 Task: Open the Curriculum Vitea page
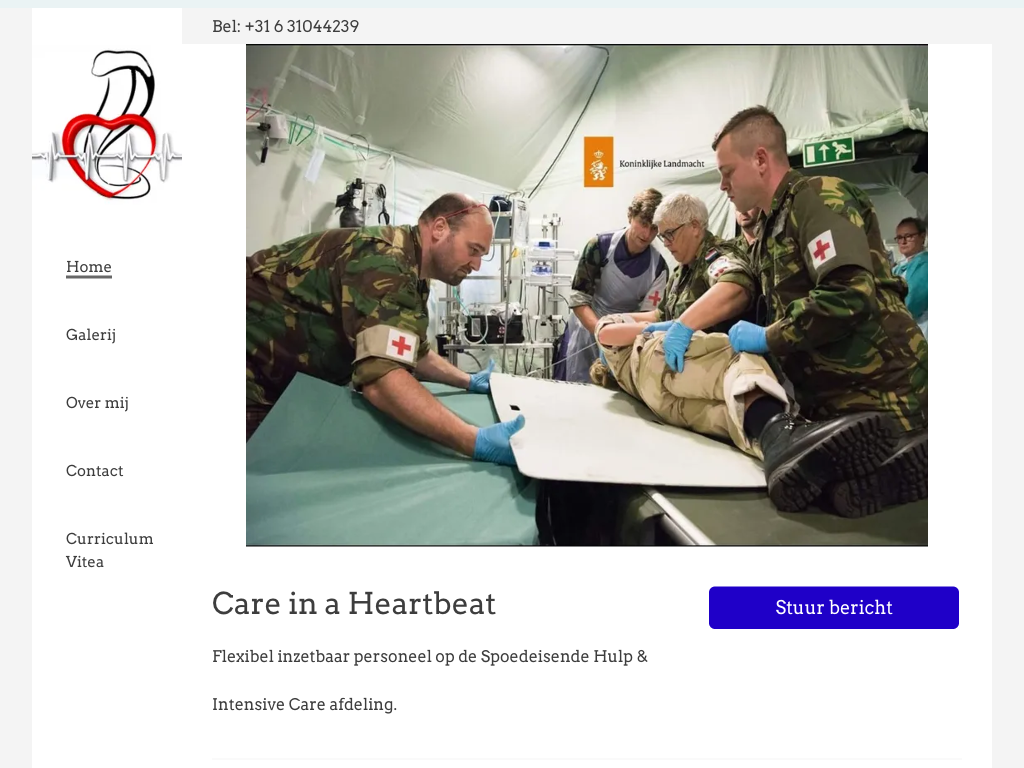pyautogui.click(x=110, y=550)
